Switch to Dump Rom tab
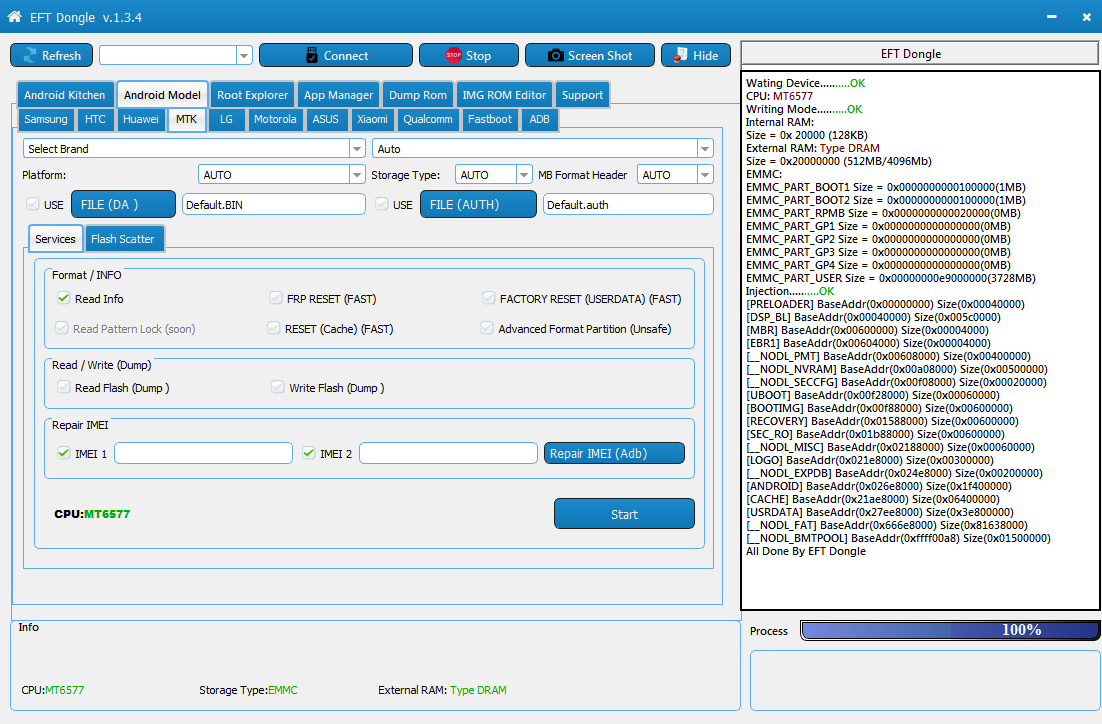The image size is (1102, 724). tap(417, 95)
